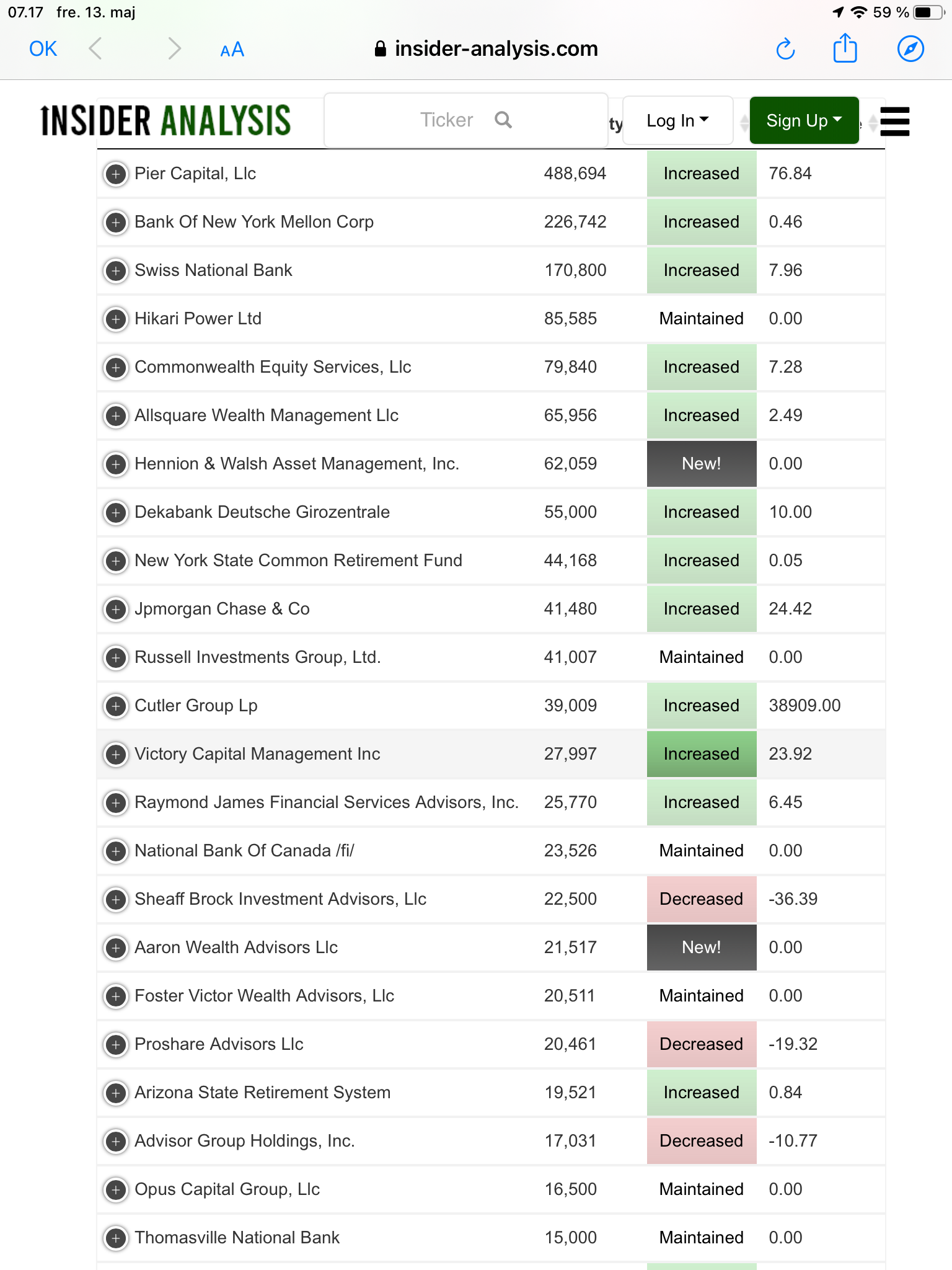Screen dimensions: 952x1270
Task: Go forward with the right chevron
Action: (174, 48)
